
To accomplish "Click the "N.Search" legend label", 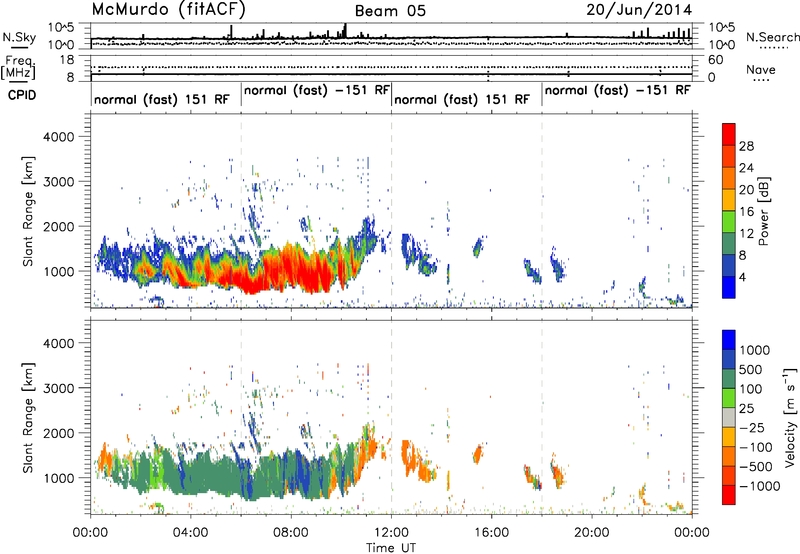I will click(773, 37).
